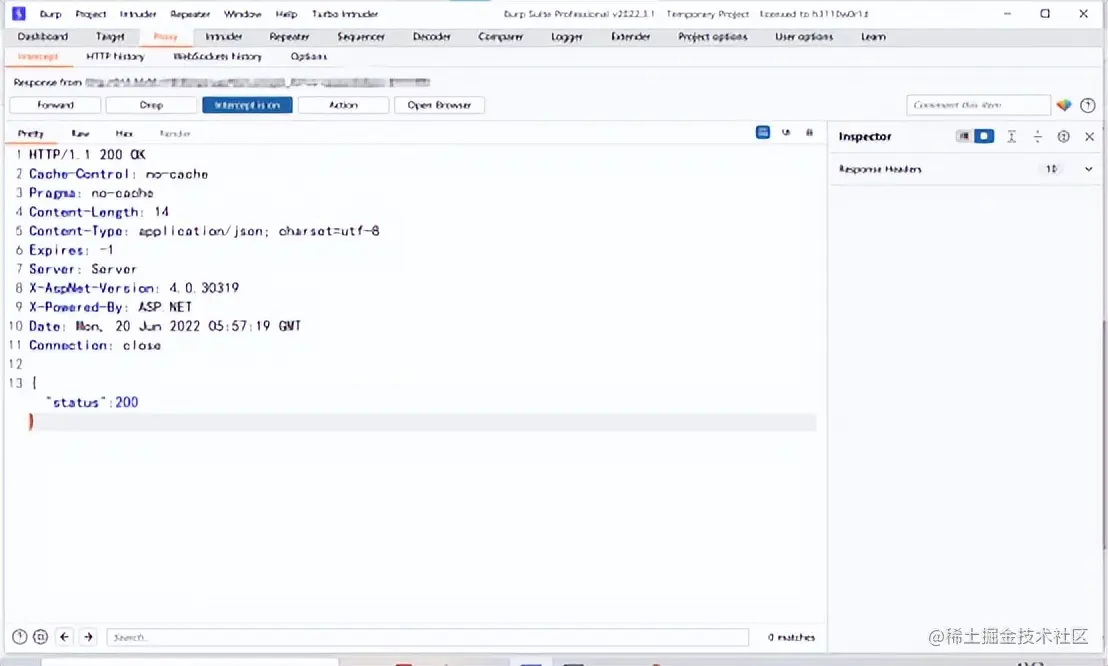Go to previous search match arrow
The width and height of the screenshot is (1108, 666).
tap(64, 637)
